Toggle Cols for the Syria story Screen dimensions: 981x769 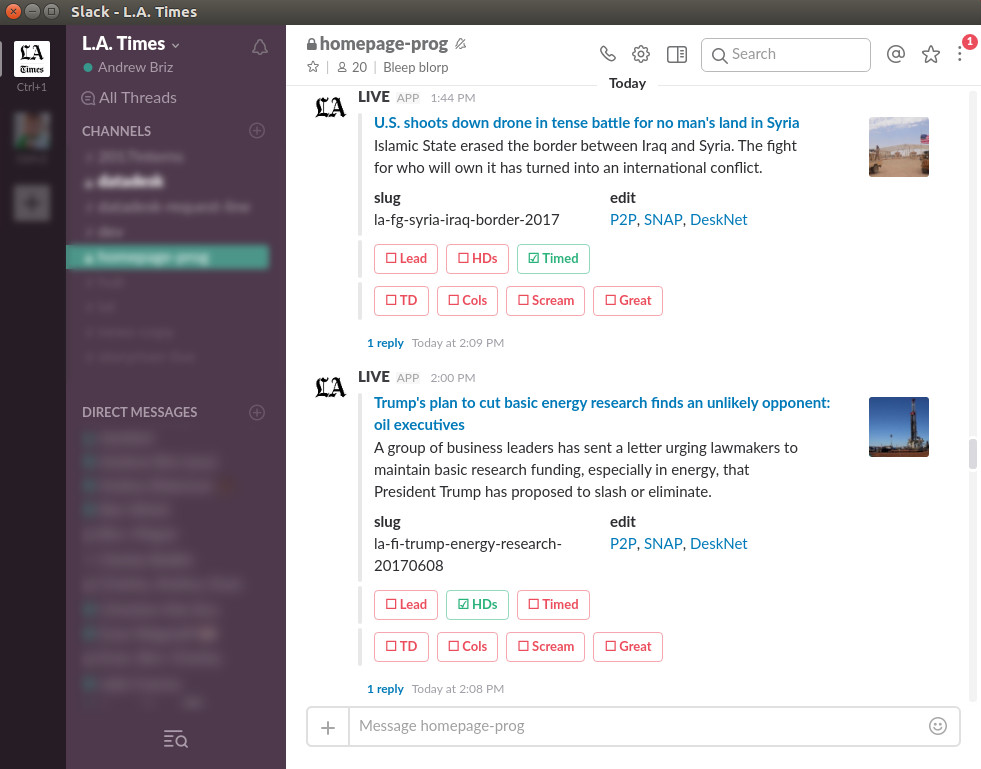point(467,300)
